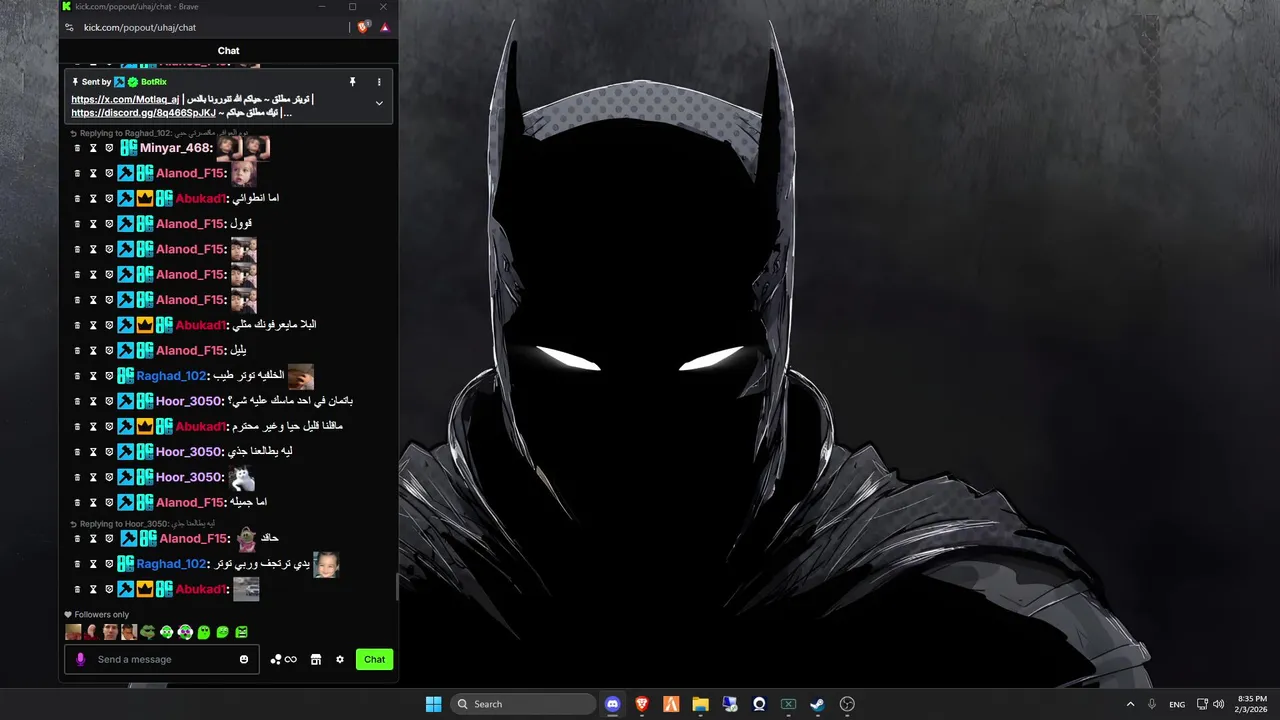Viewport: 1280px width, 720px height.
Task: Click the chat scrollbar thumb
Action: 397,588
